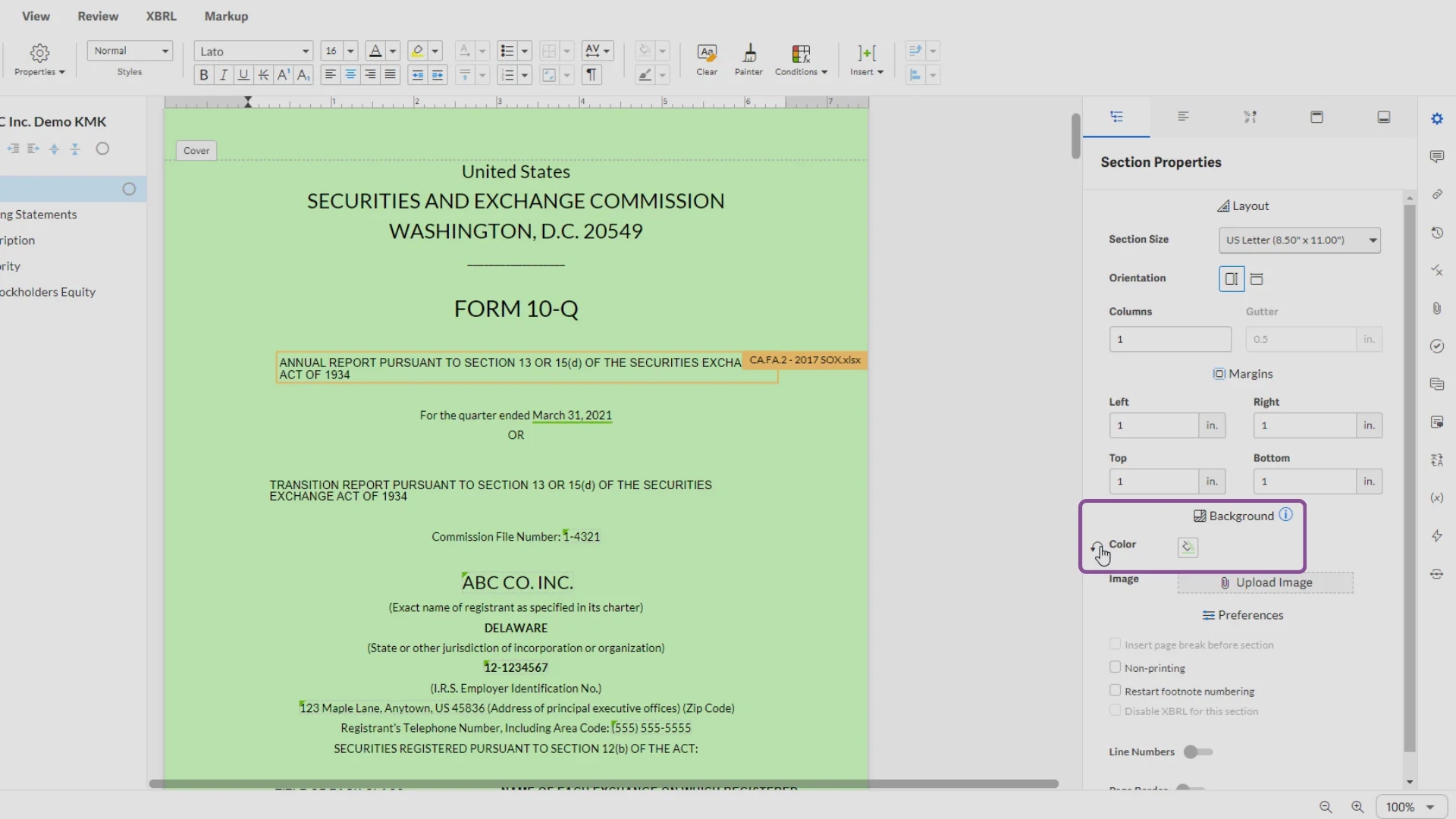Expand the Lato font dropdown
1456x819 pixels.
(x=253, y=52)
